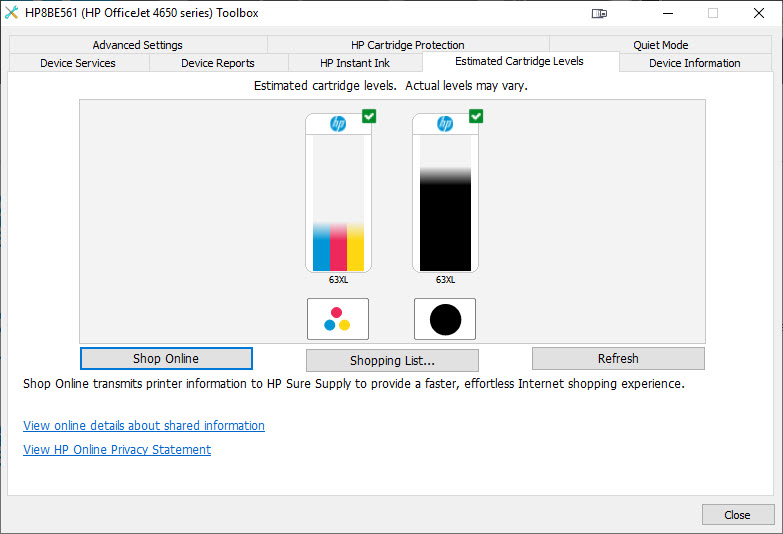783x534 pixels.
Task: Click the HP logo on color cartridge
Action: point(338,123)
